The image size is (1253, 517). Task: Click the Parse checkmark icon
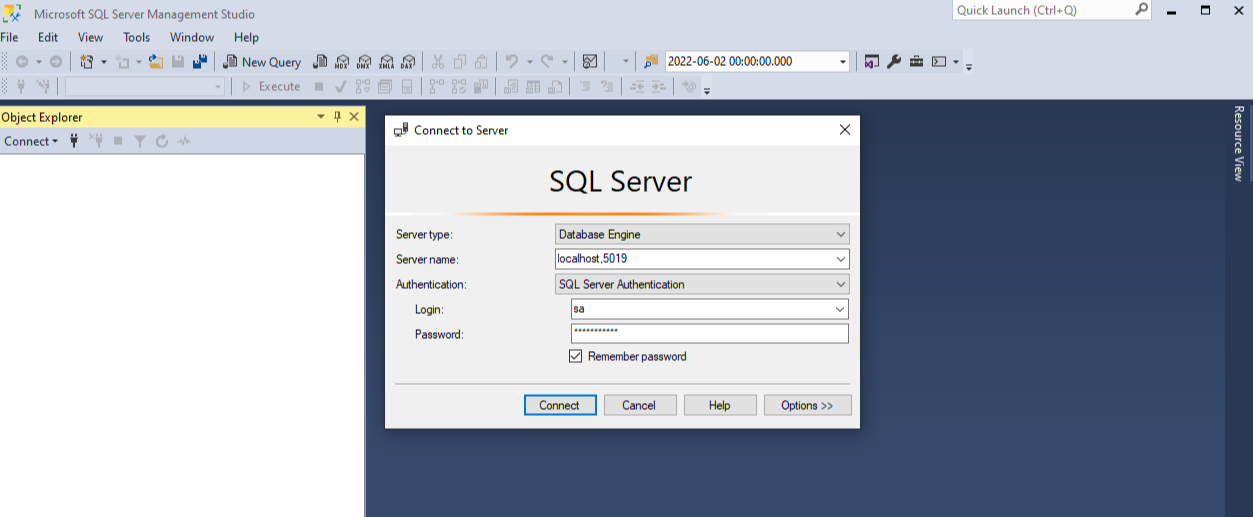coord(341,87)
